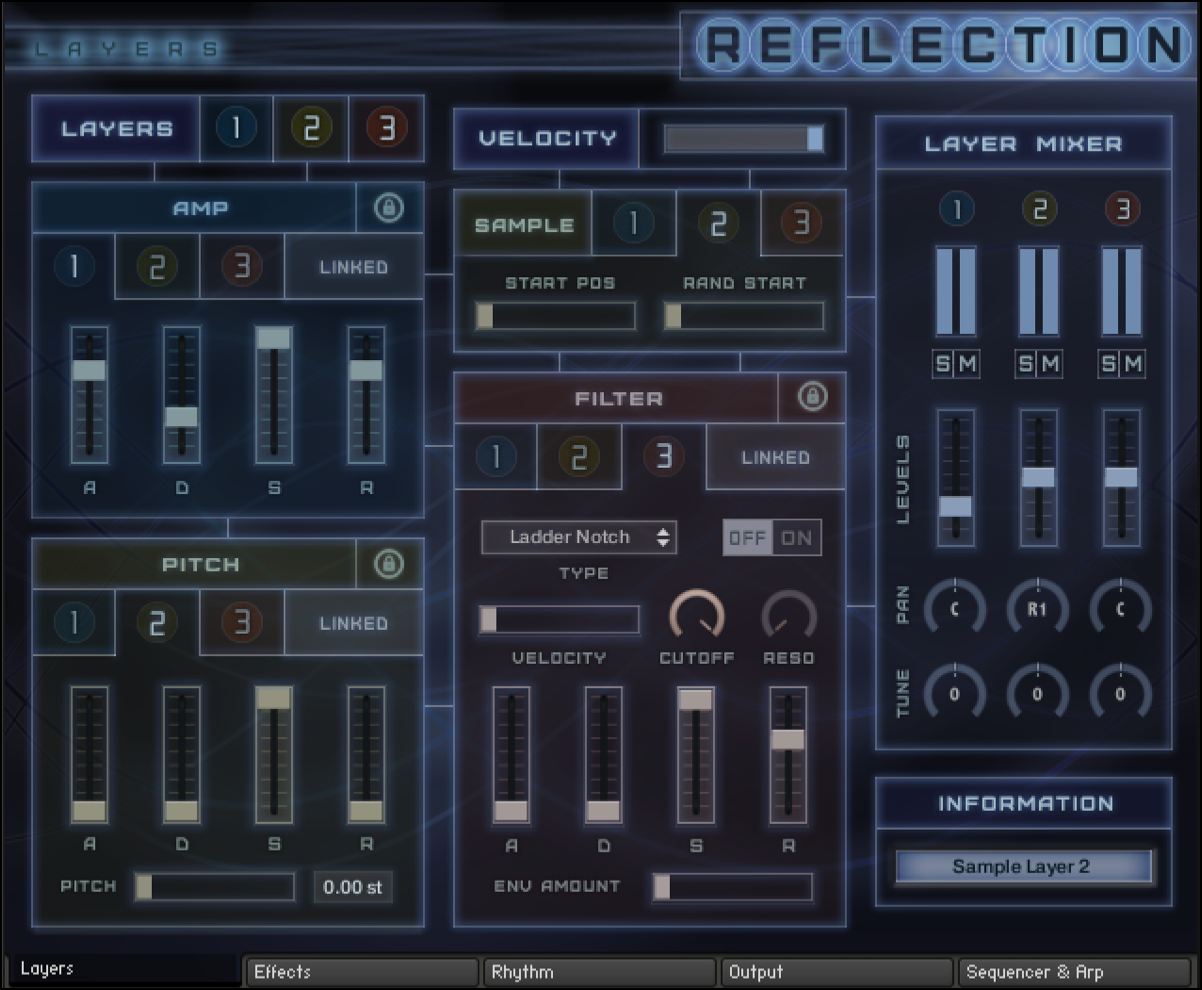Choose layer 2 in the Amp section

click(x=158, y=267)
